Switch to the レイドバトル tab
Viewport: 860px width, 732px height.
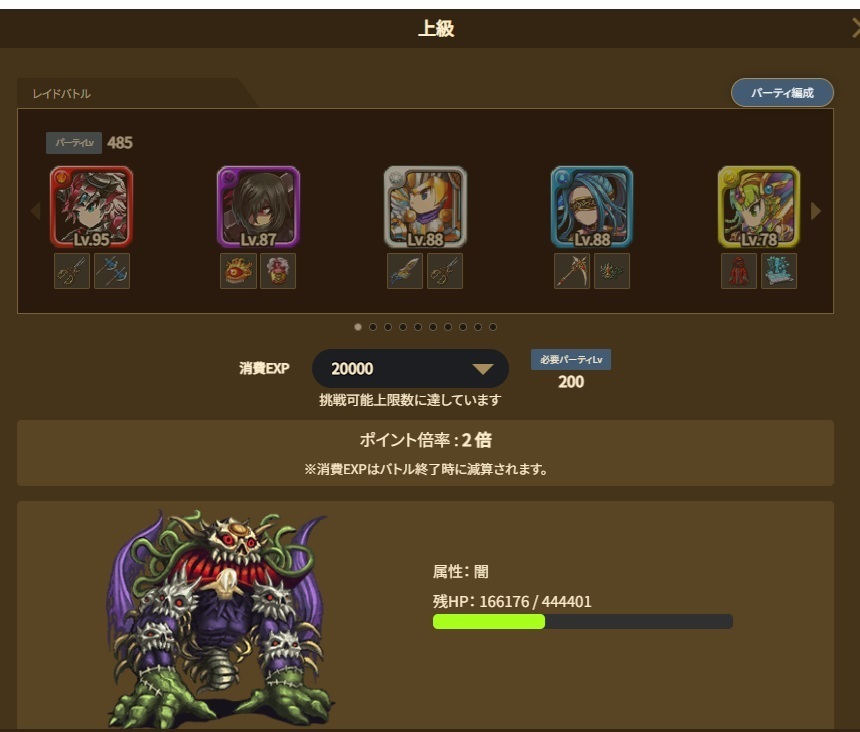(61, 94)
